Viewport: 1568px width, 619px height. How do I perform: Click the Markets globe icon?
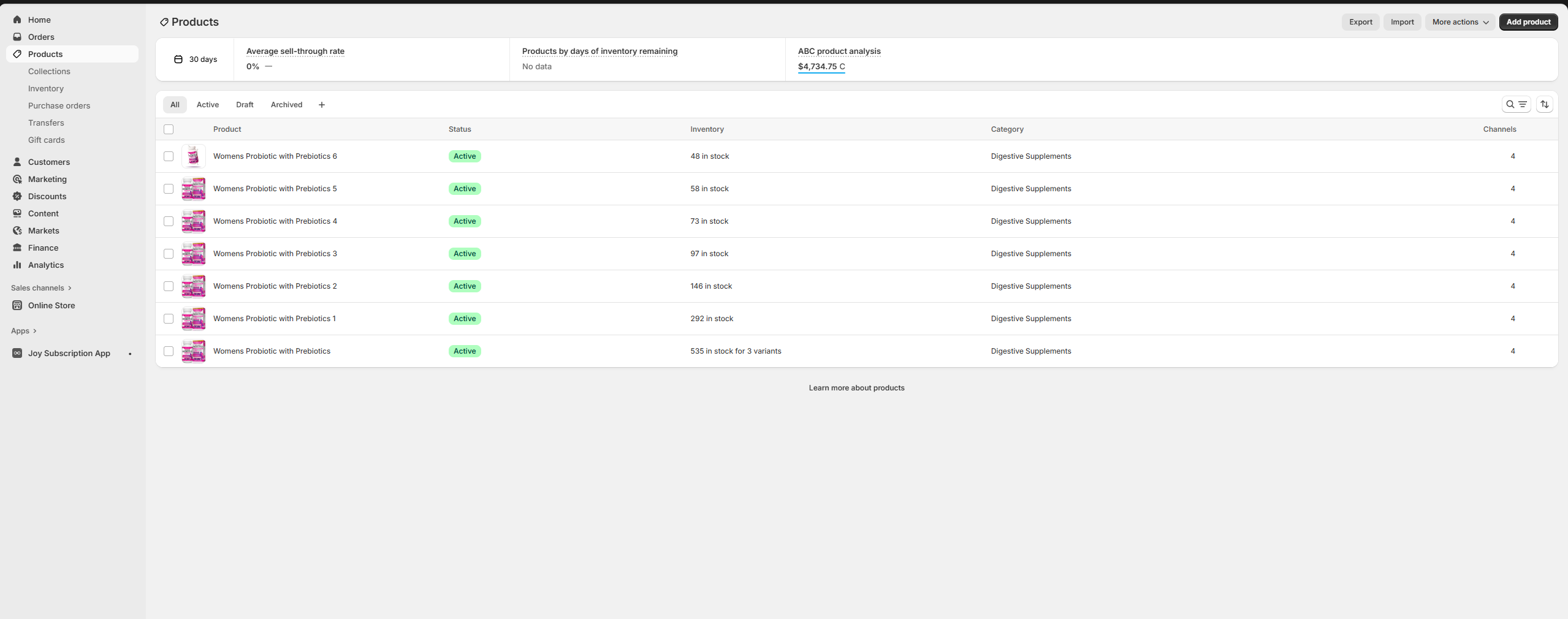pyautogui.click(x=17, y=230)
